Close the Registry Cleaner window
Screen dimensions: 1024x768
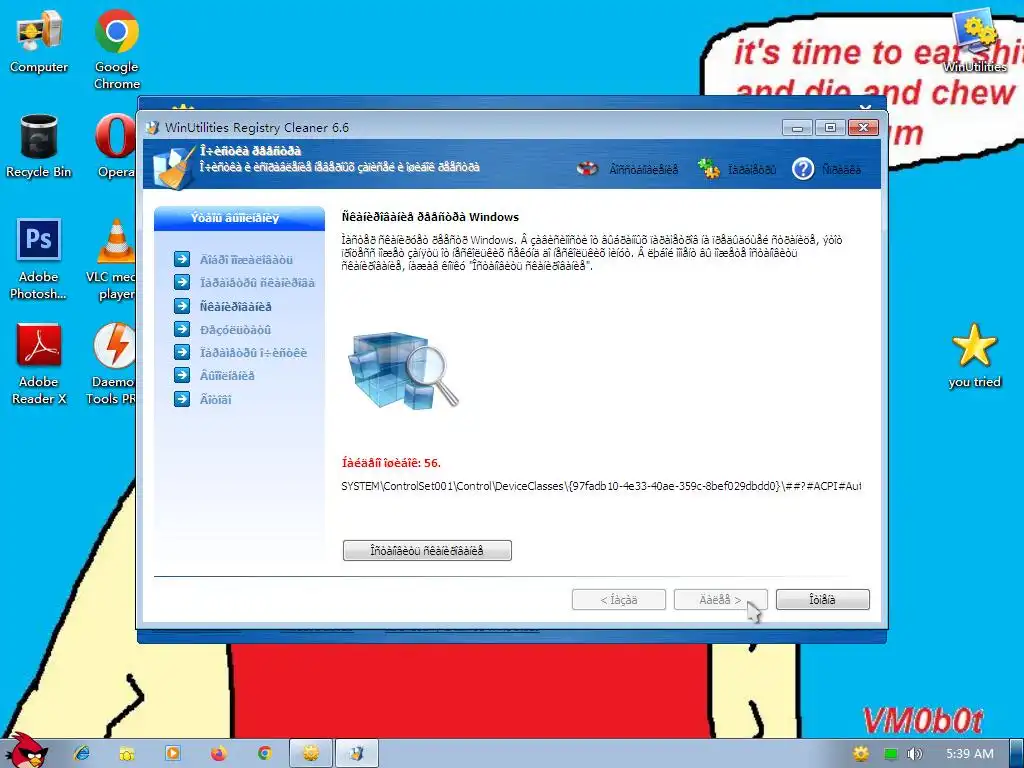(863, 127)
